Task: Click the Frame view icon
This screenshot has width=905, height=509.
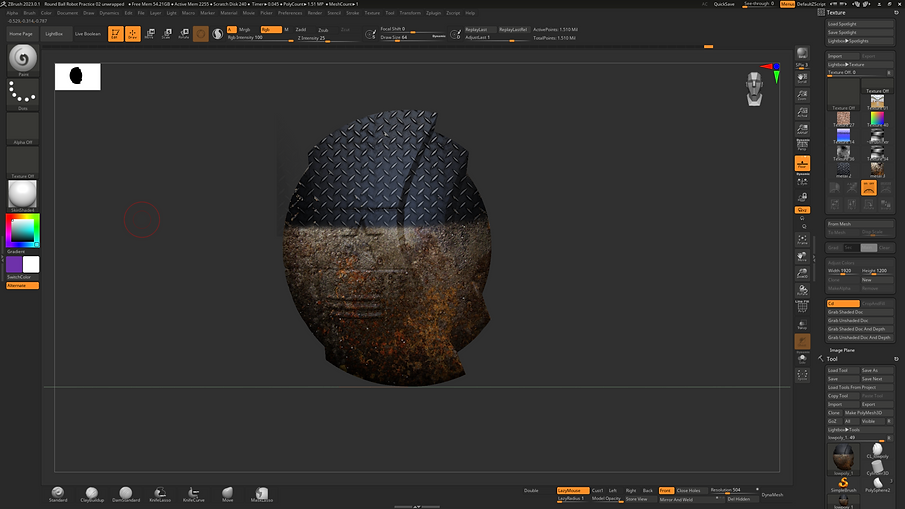Action: 802,239
